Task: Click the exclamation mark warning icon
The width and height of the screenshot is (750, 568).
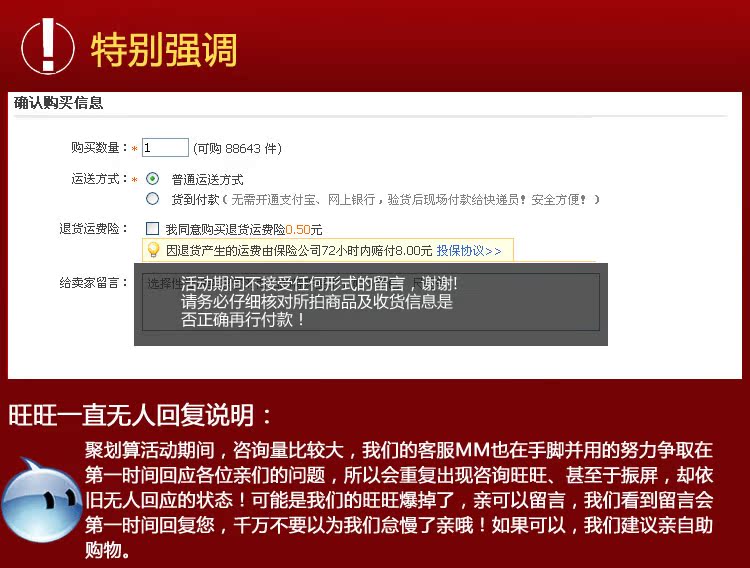Action: [47, 45]
